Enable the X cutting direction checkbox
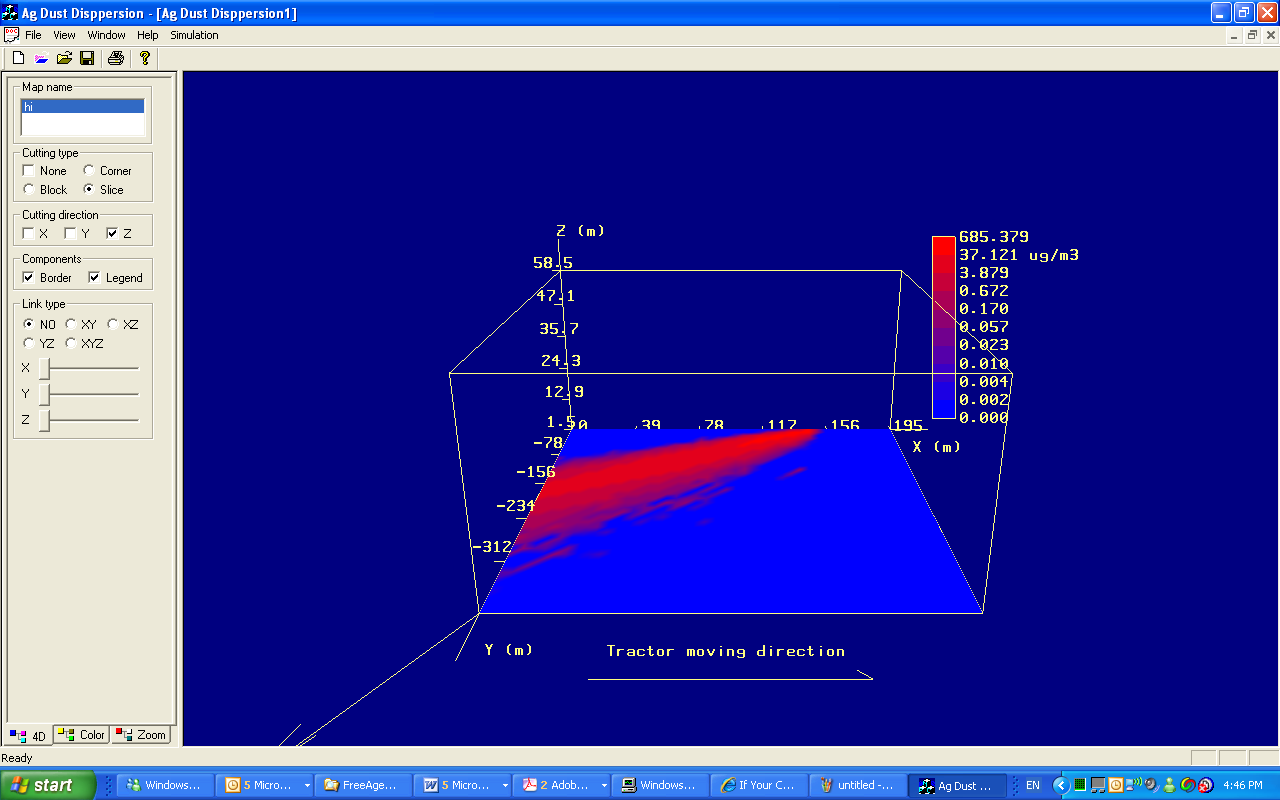This screenshot has width=1280, height=800. 29,233
